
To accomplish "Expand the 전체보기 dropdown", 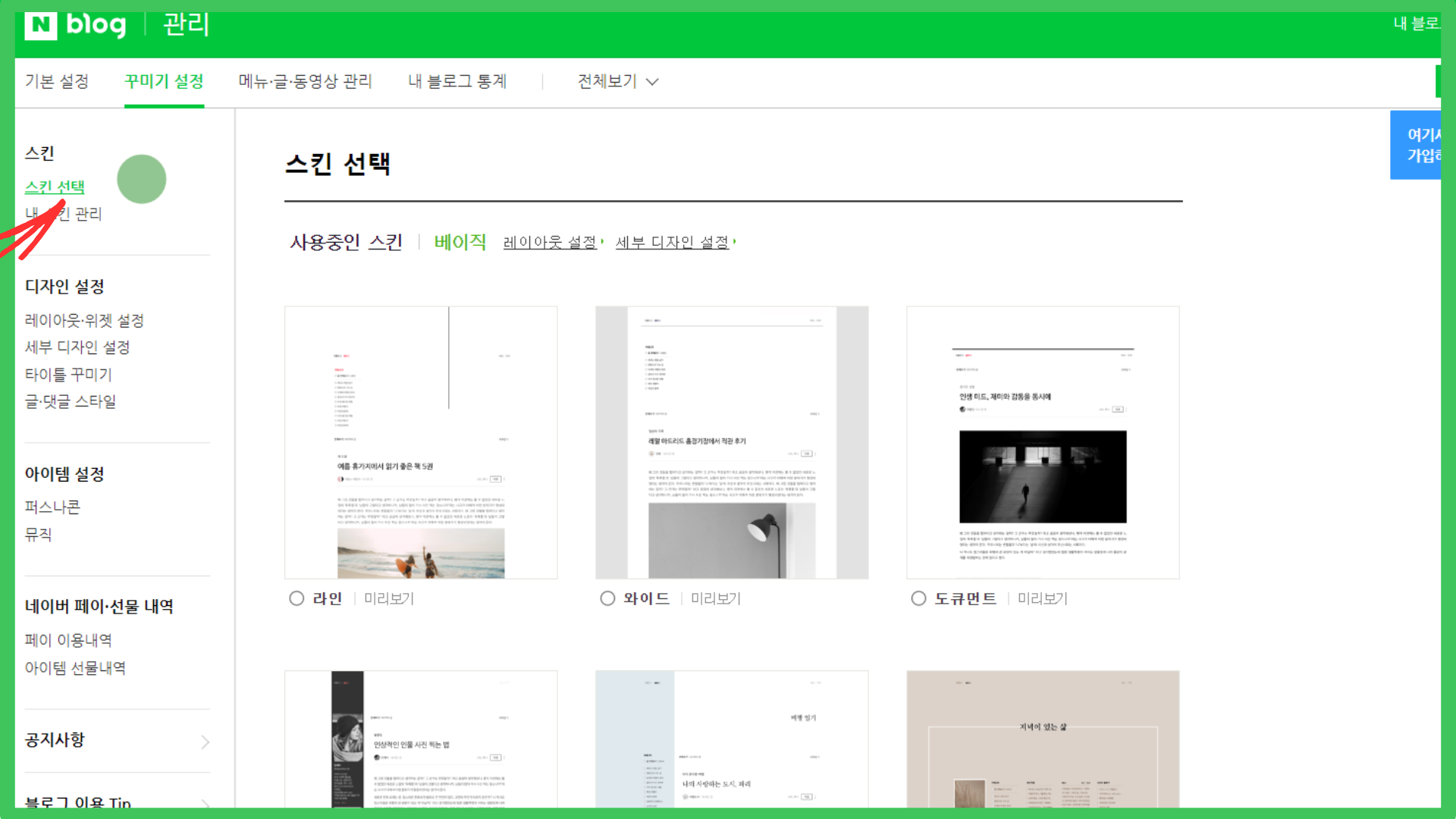I will (x=617, y=81).
